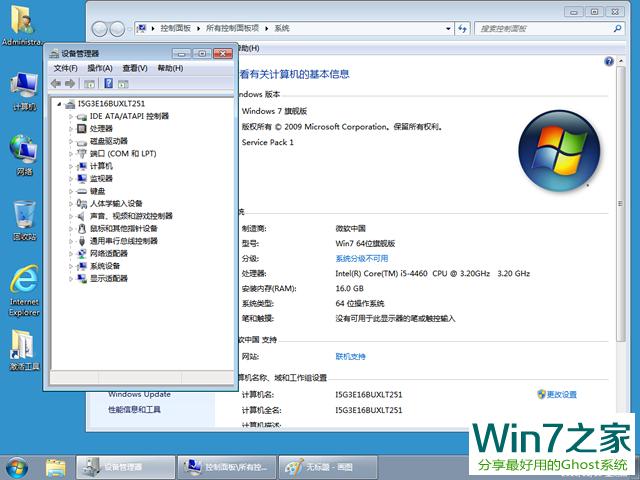The height and width of the screenshot is (480, 640).
Task: Click the Device Manager back arrow
Action: tap(56, 83)
